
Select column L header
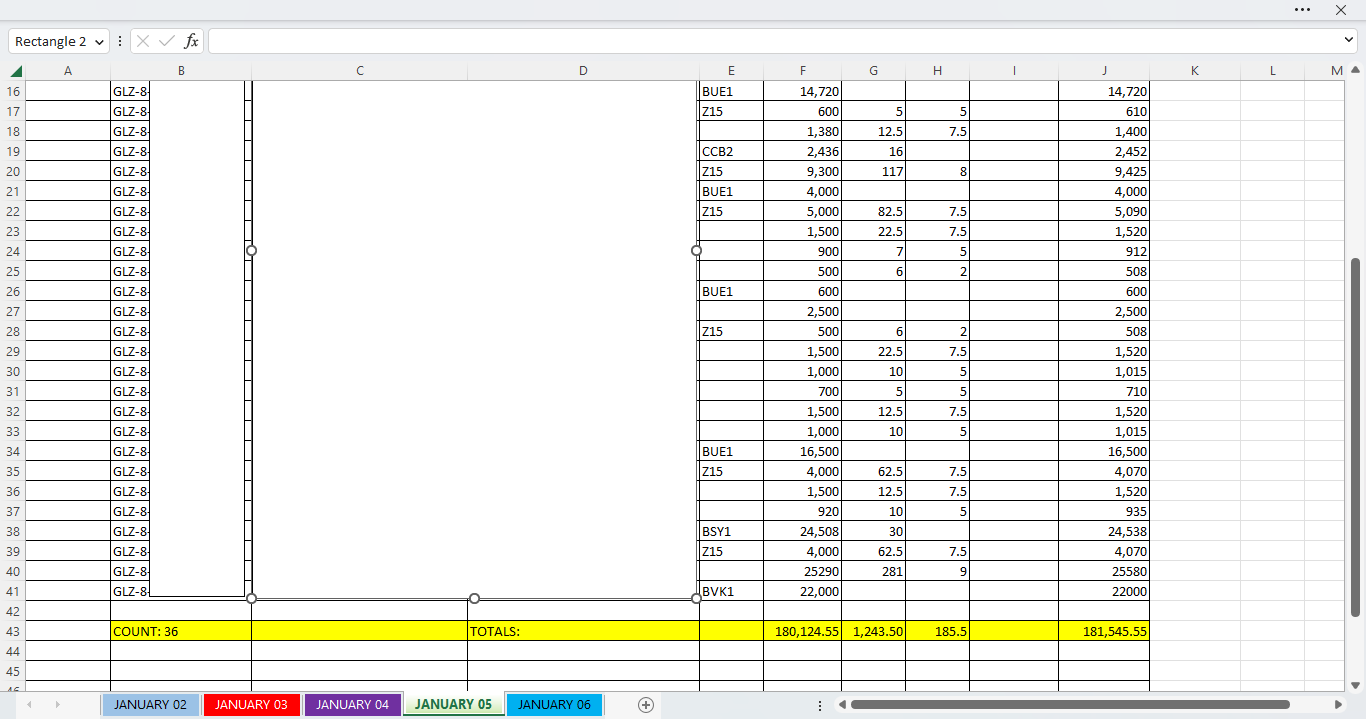pyautogui.click(x=1272, y=71)
